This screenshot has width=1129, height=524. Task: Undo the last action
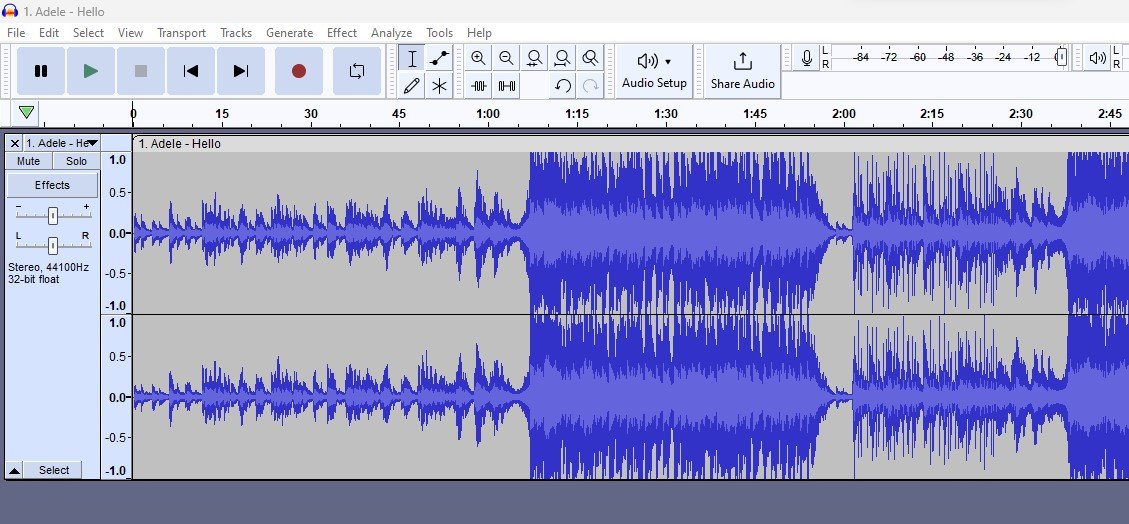pyautogui.click(x=562, y=86)
